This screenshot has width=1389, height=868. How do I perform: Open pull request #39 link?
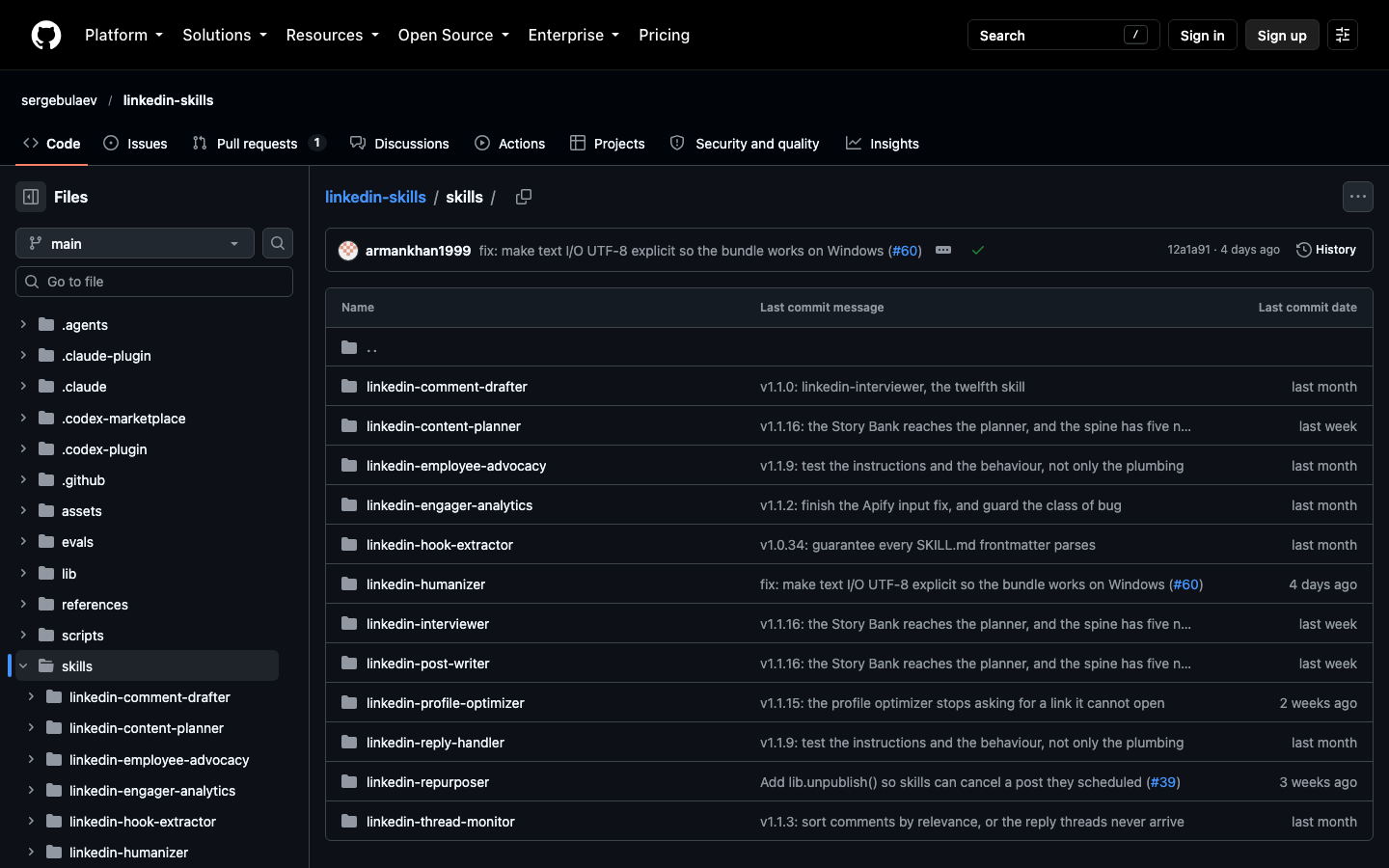click(x=1163, y=782)
